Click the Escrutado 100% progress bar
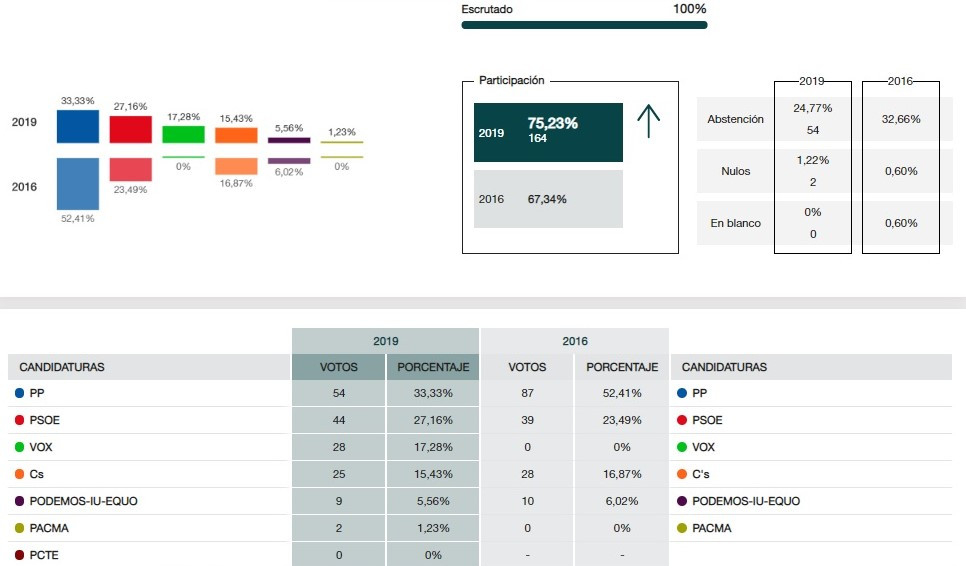Viewport: 966px width, 566px height. coord(584,25)
